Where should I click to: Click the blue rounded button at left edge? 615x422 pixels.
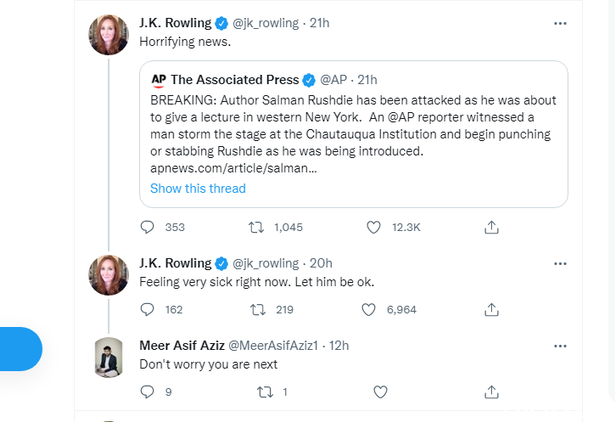tap(20, 349)
